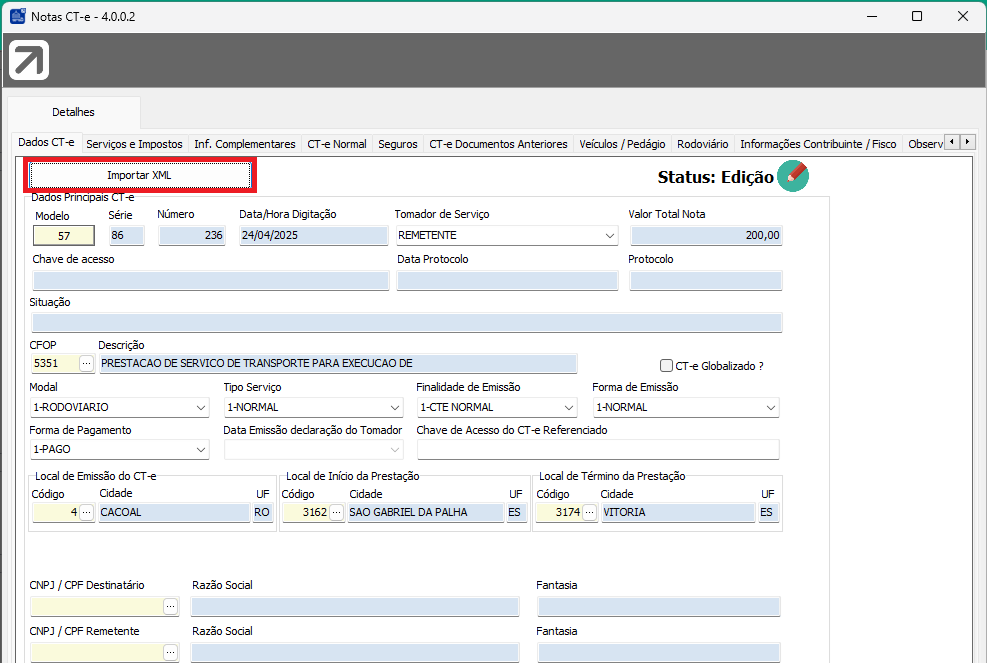Screen dimensions: 987x663
Task: Open Início da Prestação code lookup button
Action: [x=336, y=513]
